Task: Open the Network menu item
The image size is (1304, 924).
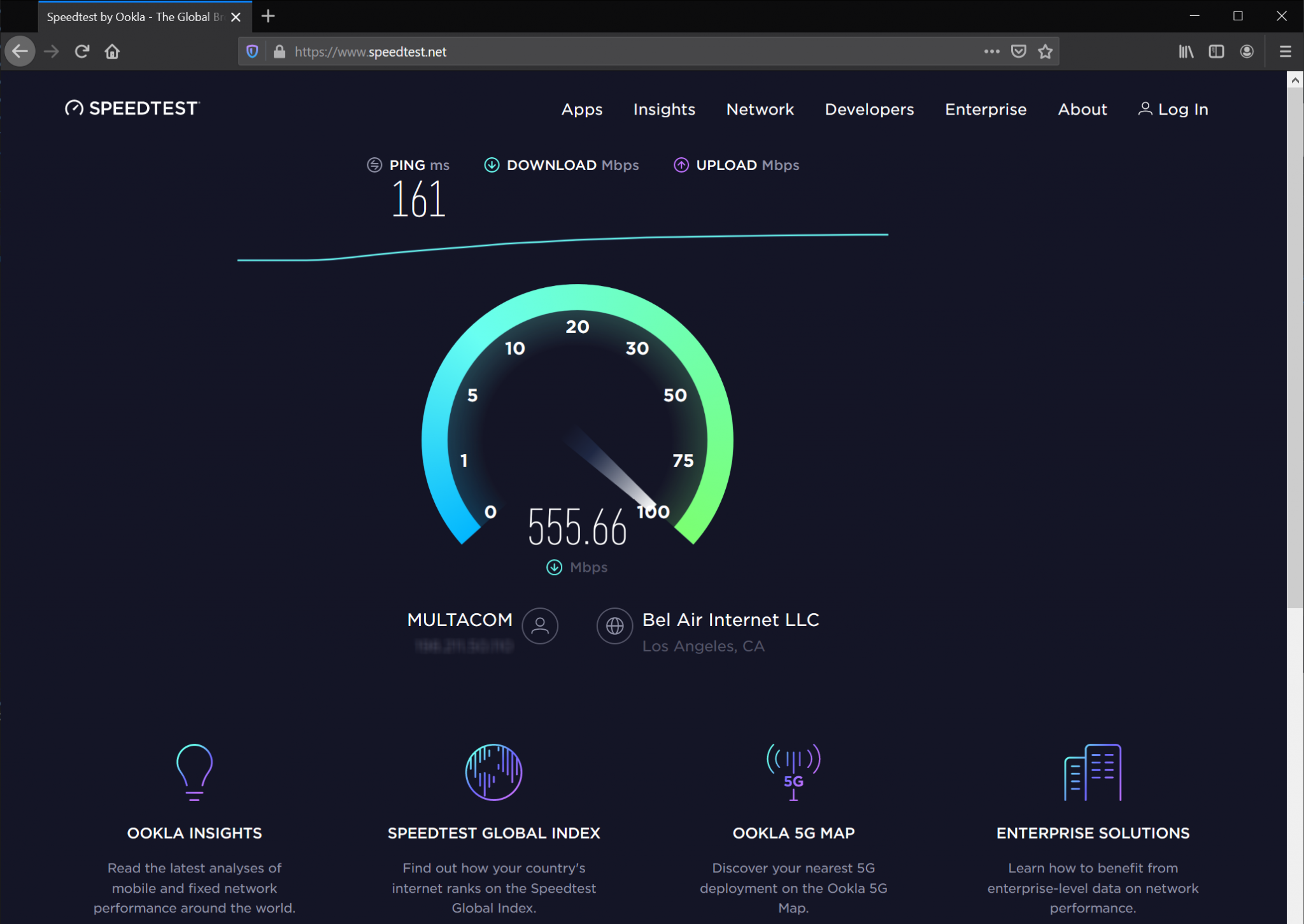Action: point(760,110)
